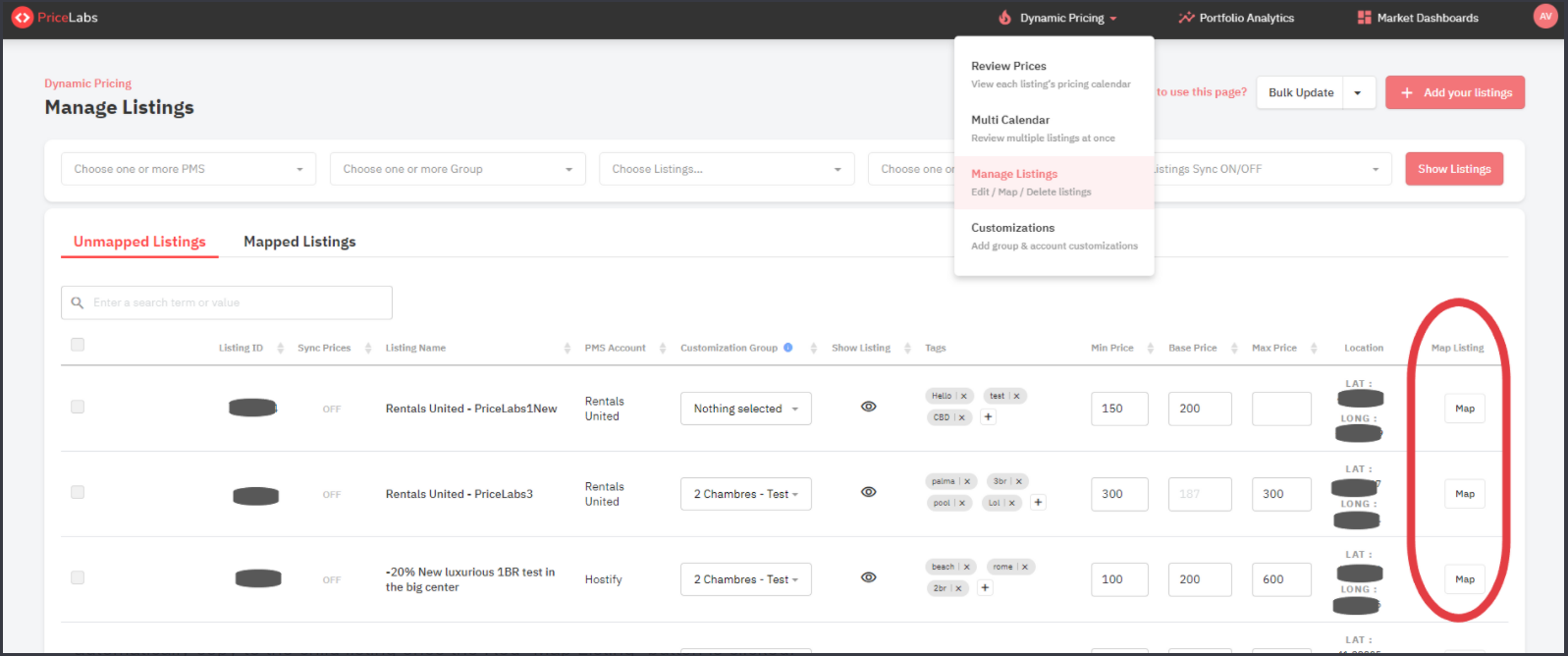This screenshot has width=1568, height=656.
Task: Sort the table by Max Price
Action: click(x=1314, y=348)
